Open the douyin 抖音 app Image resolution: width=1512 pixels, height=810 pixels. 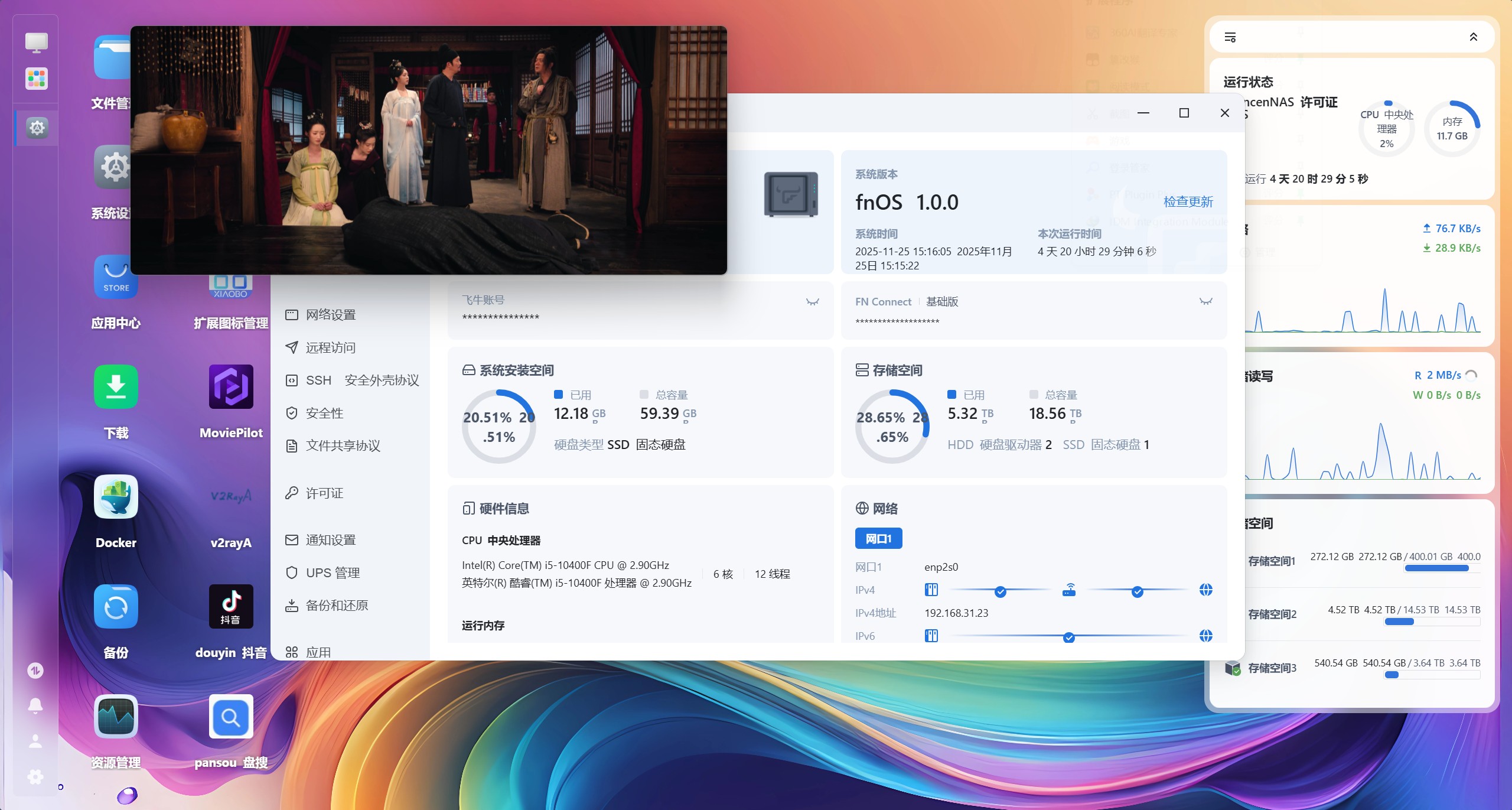pos(231,607)
